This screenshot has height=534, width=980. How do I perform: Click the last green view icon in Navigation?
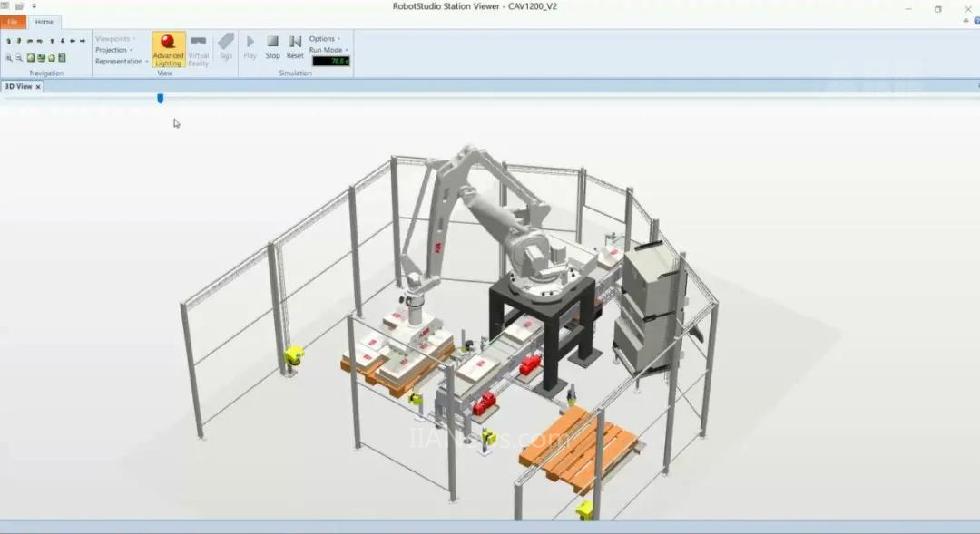point(62,58)
